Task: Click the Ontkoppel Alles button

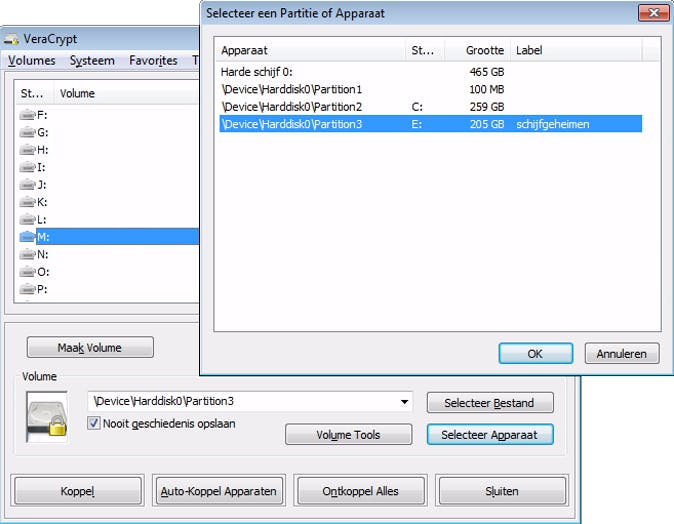Action: tap(360, 490)
